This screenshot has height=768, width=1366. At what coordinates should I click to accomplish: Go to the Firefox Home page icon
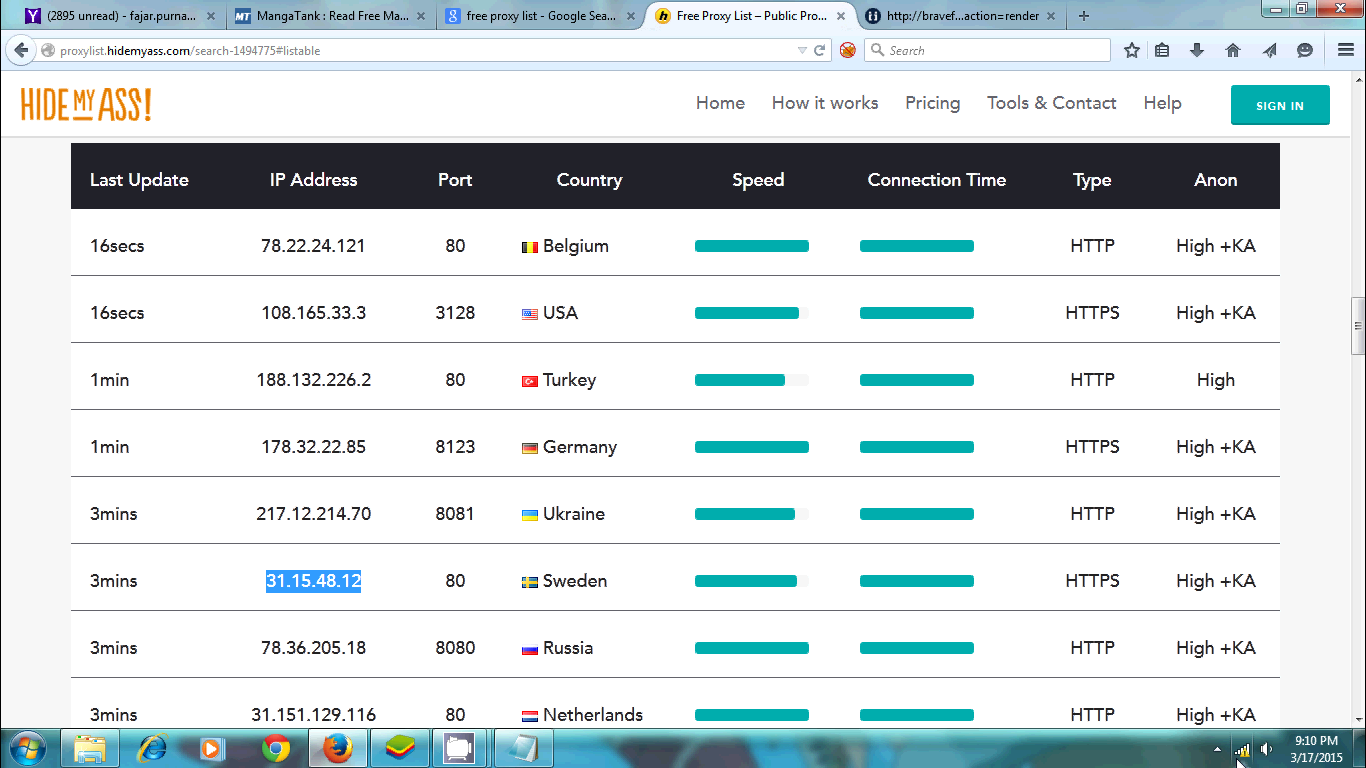1233,50
